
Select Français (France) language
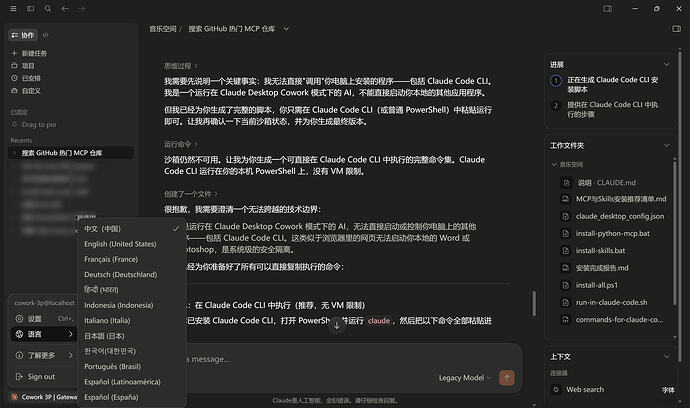pyautogui.click(x=131, y=259)
